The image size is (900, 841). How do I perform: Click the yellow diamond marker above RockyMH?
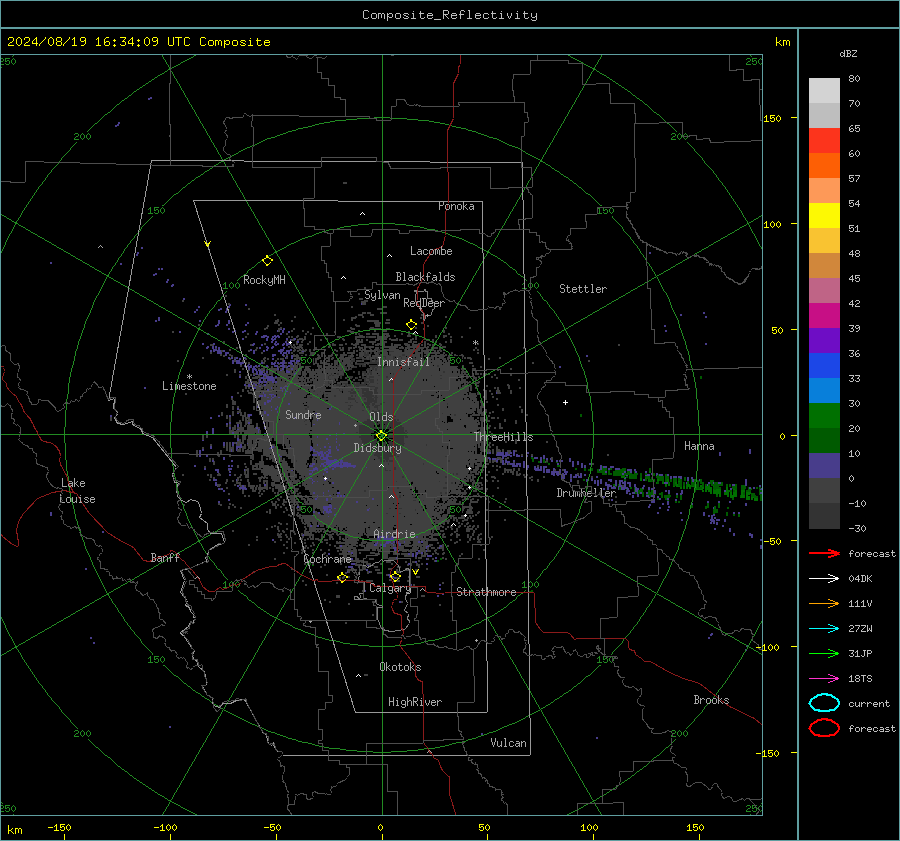pos(267,261)
